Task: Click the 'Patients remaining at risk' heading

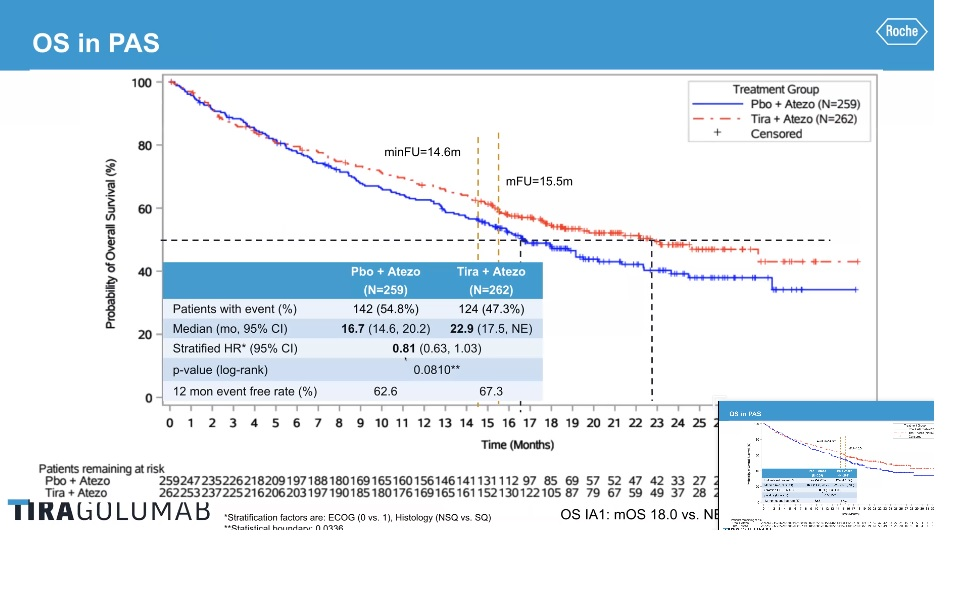Action: (x=101, y=469)
